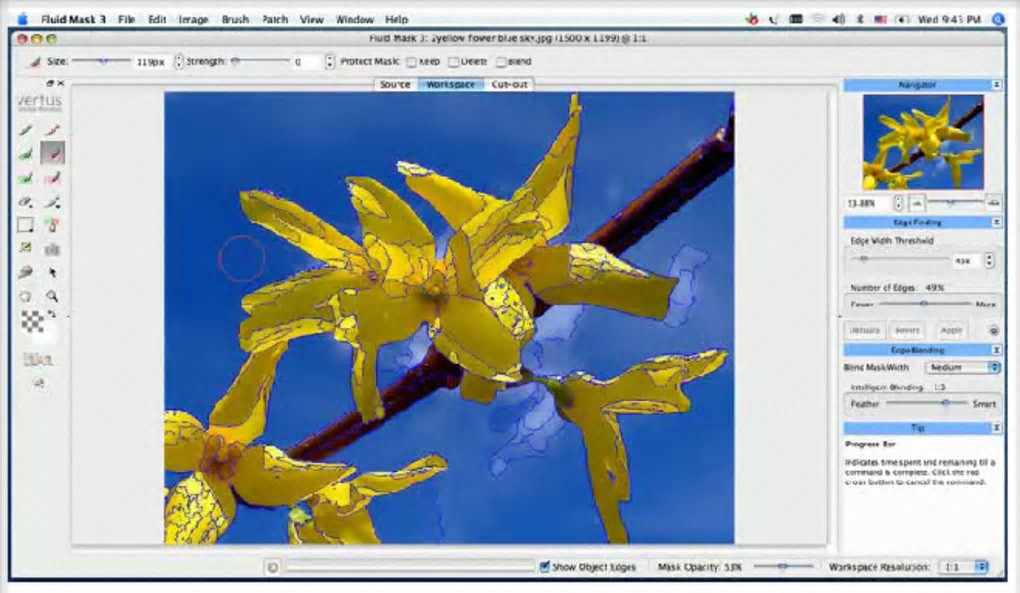This screenshot has width=1020, height=593.
Task: Select the red global delete brush tool
Action: tap(53, 178)
